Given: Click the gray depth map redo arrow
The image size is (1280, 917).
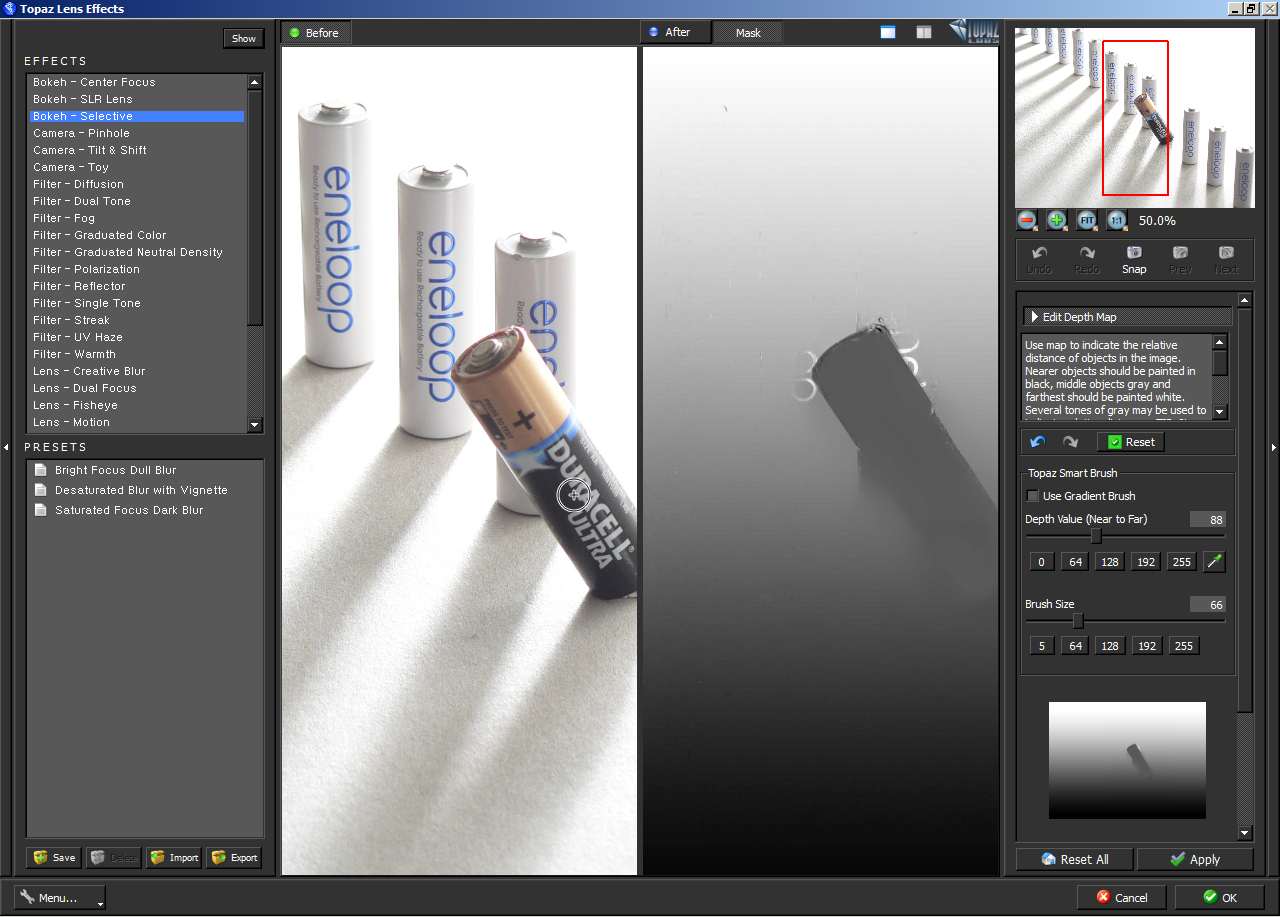Looking at the screenshot, I should click(1070, 442).
